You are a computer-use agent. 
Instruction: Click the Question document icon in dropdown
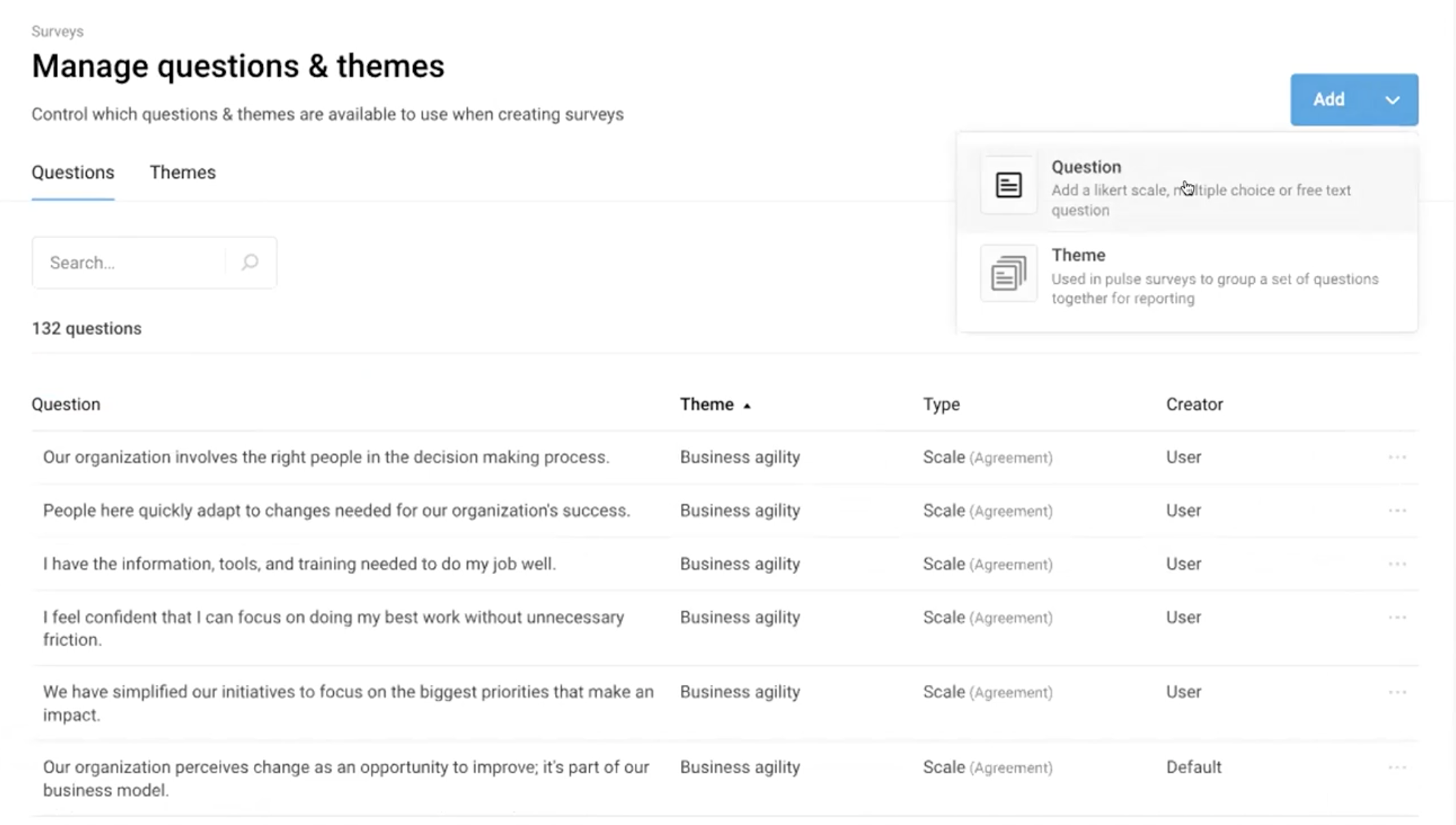tap(1009, 185)
